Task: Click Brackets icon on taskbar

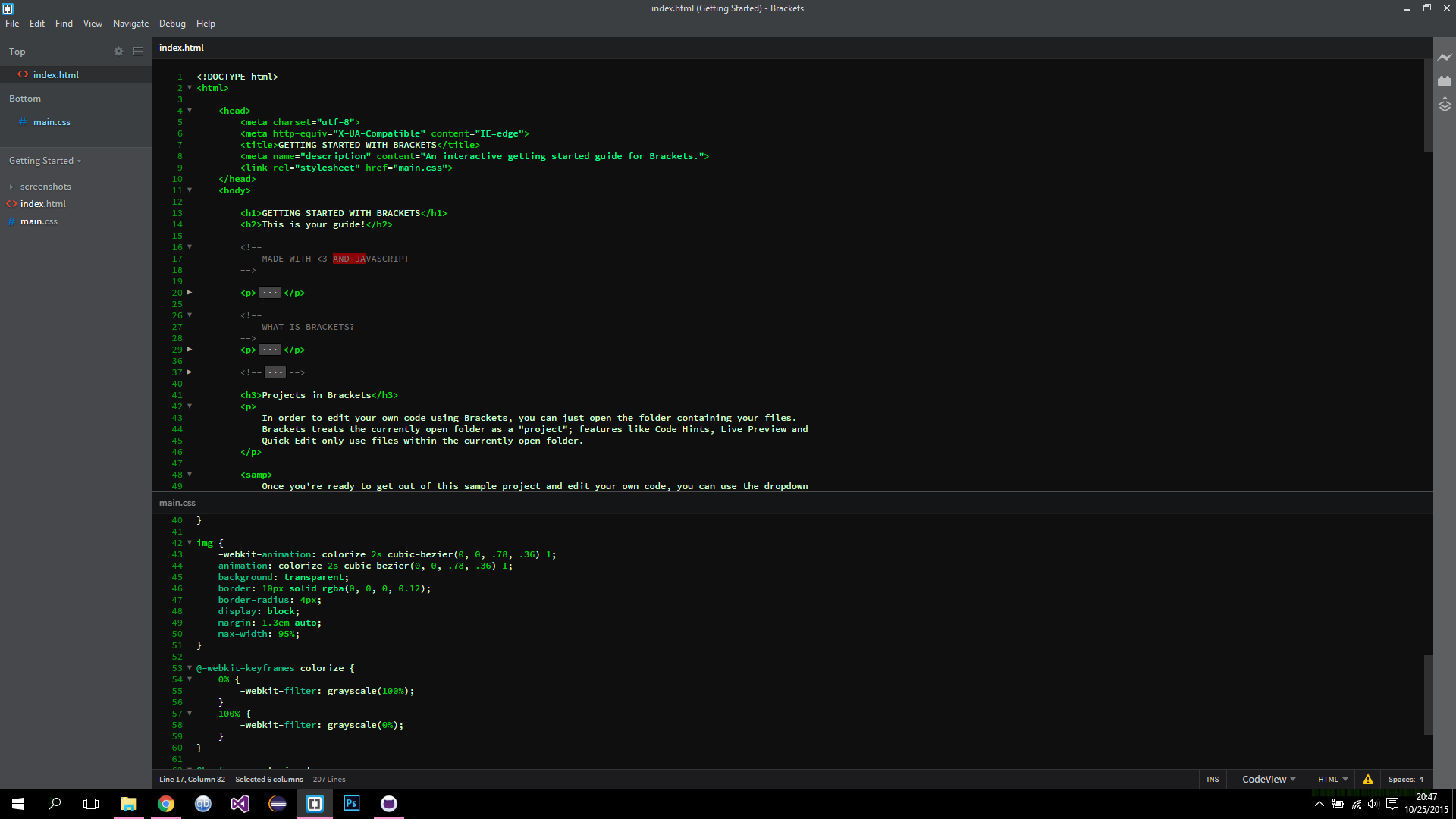Action: click(x=315, y=804)
